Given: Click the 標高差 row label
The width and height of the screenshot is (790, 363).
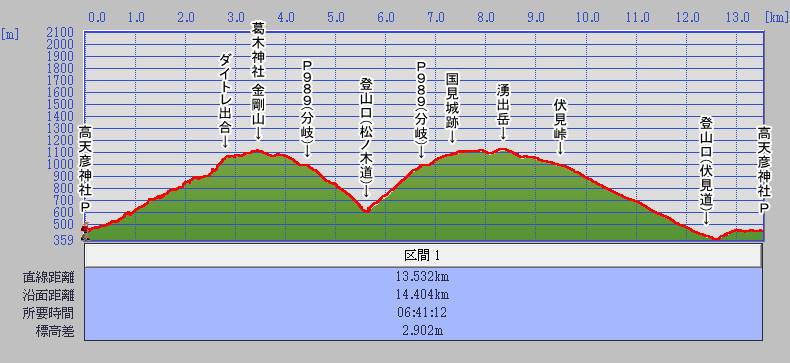Looking at the screenshot, I should click(55, 331).
